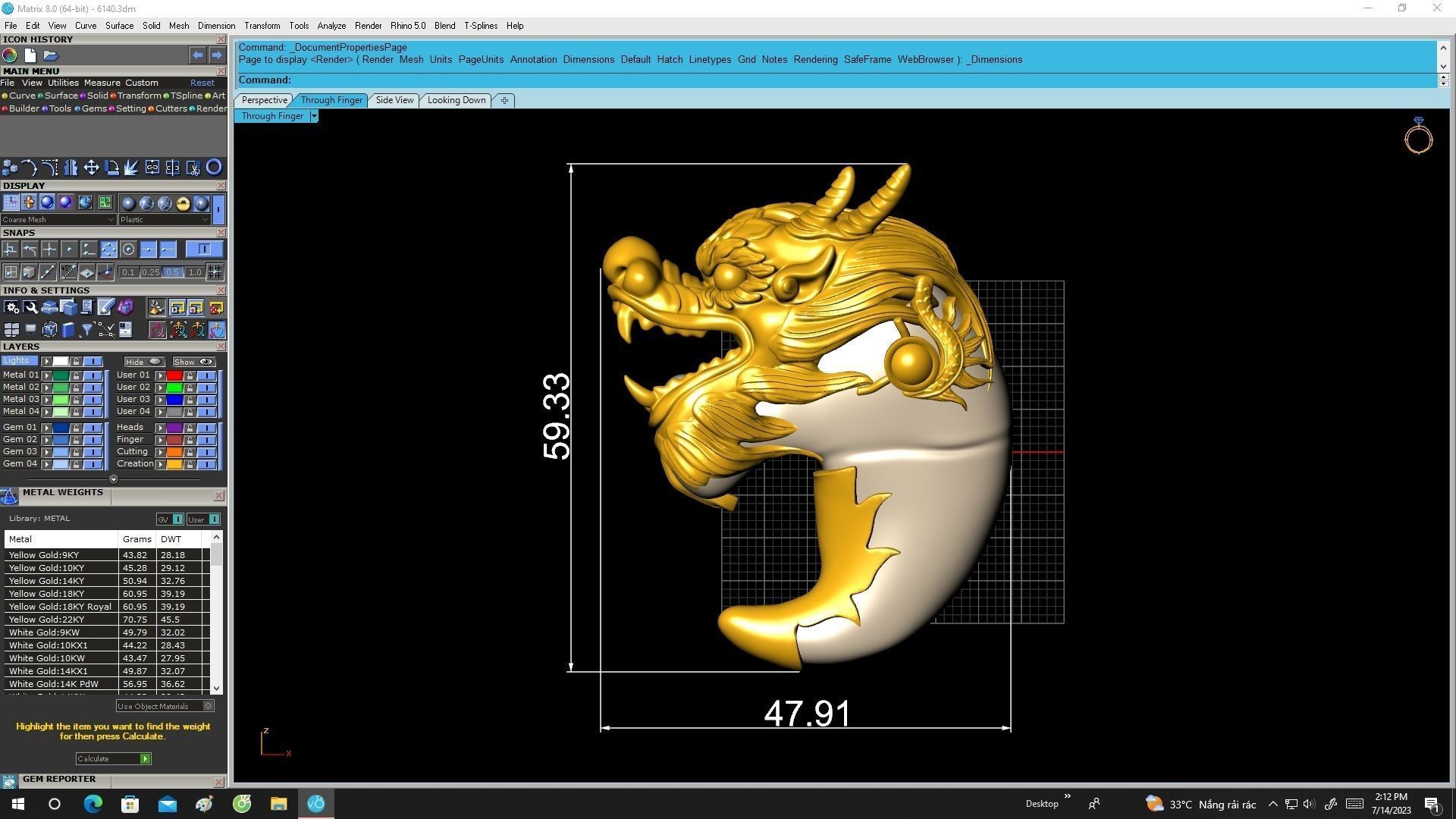
Task: Open the Analyze menu
Action: coord(331,26)
